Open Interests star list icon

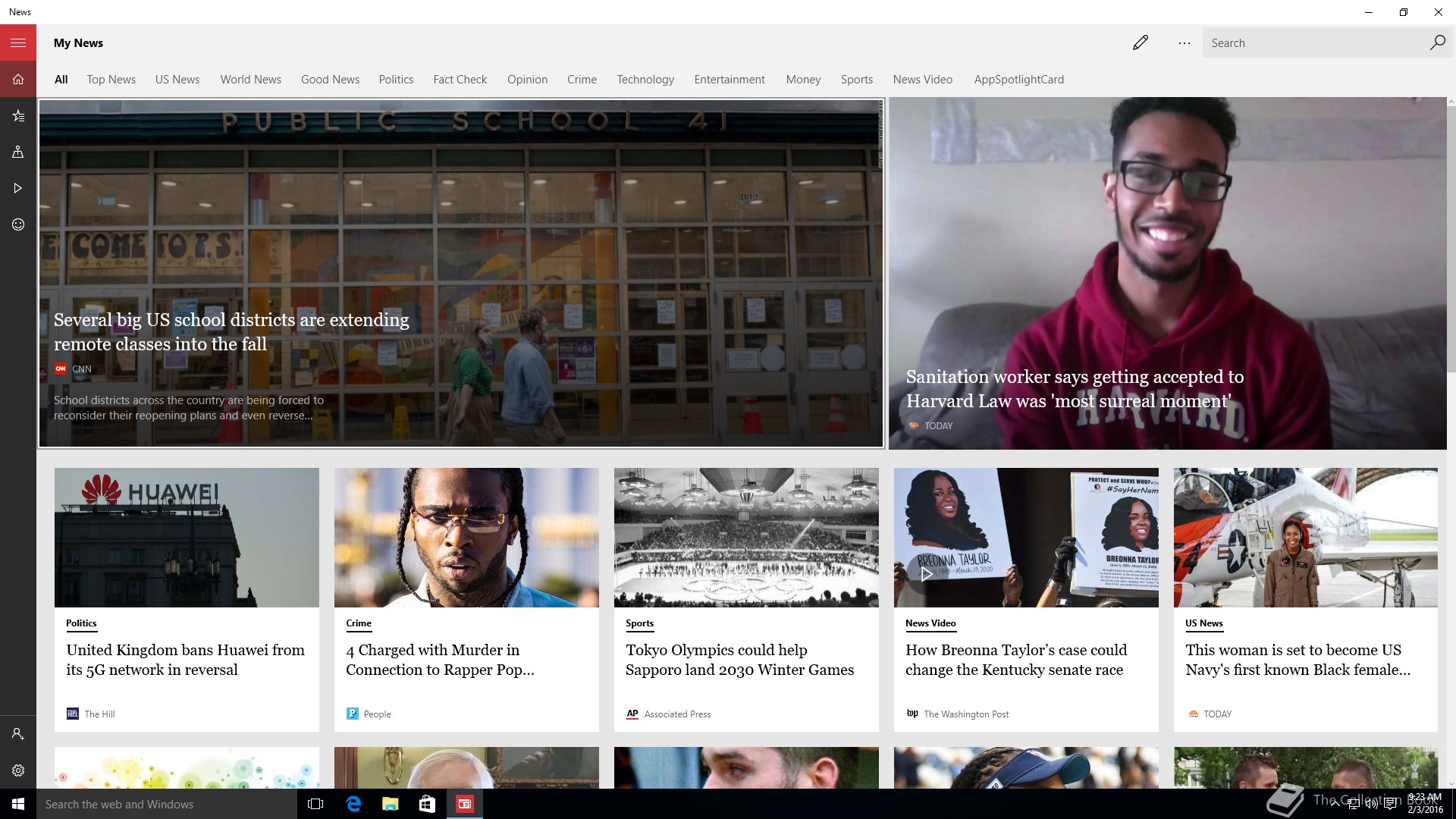click(18, 115)
